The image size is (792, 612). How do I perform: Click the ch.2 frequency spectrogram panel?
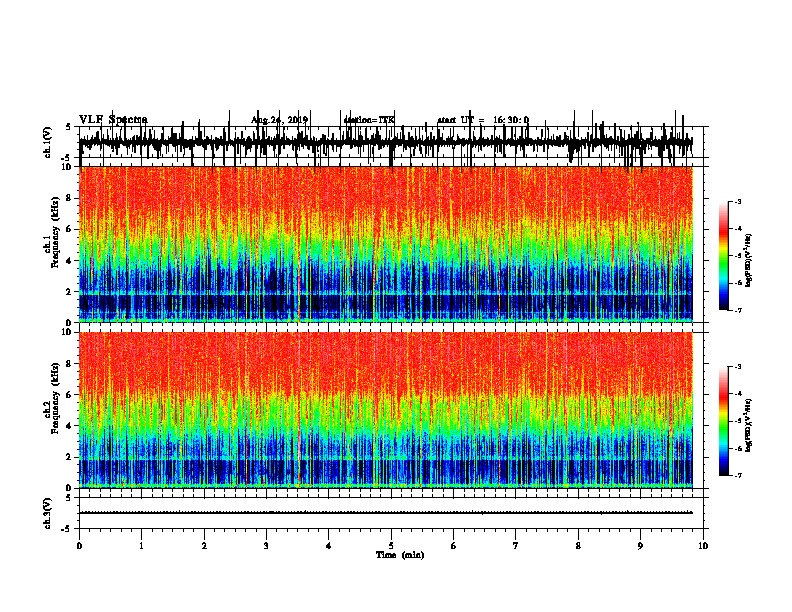pos(386,410)
